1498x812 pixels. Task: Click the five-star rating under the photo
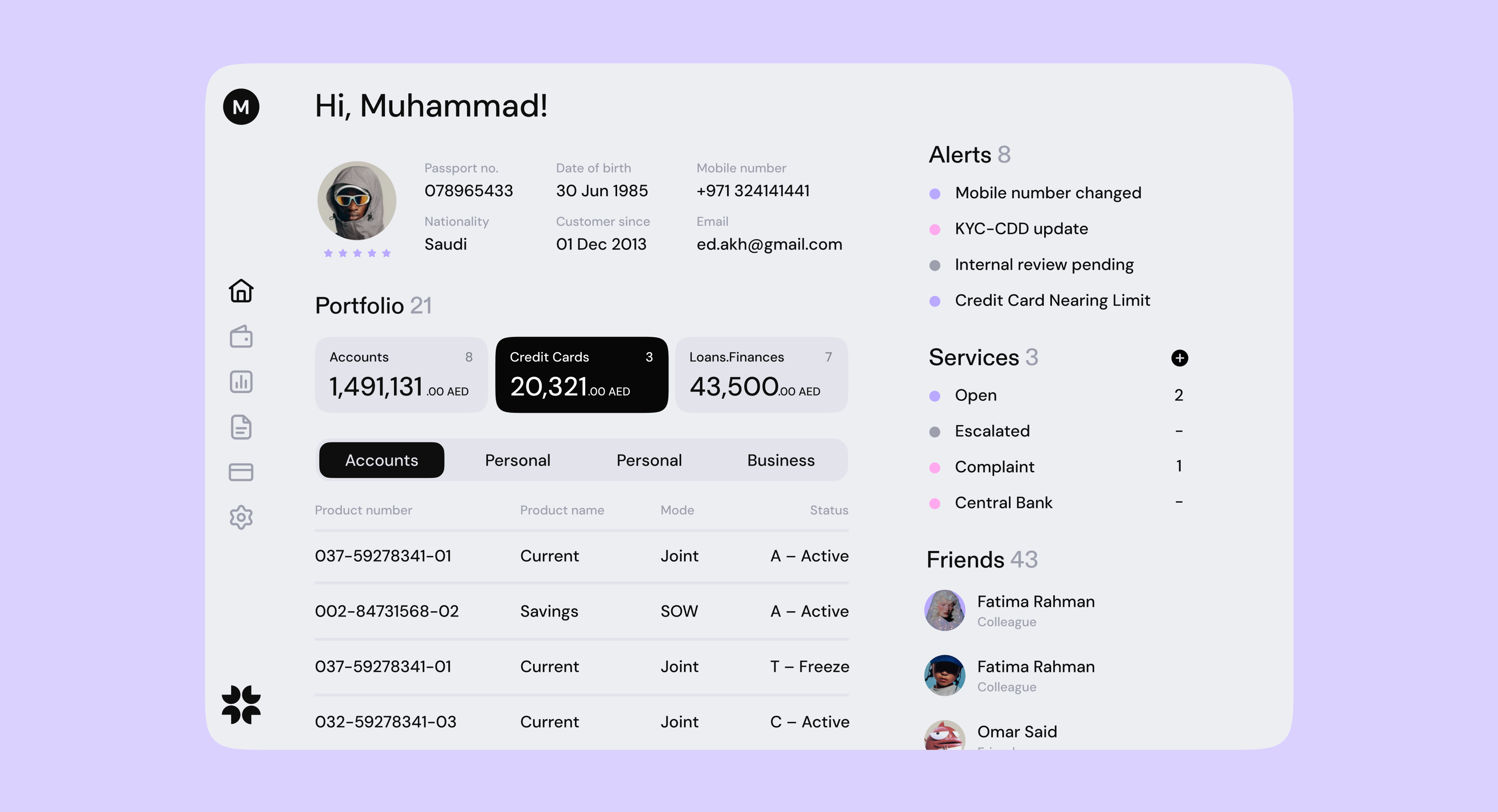[357, 253]
